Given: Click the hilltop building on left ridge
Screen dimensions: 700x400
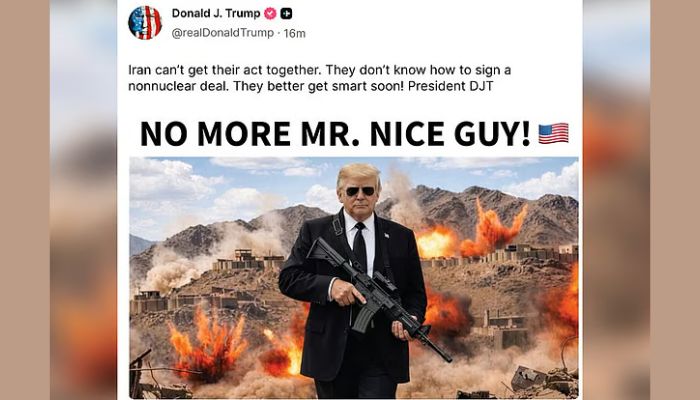Looking at the screenshot, I should point(248,261).
